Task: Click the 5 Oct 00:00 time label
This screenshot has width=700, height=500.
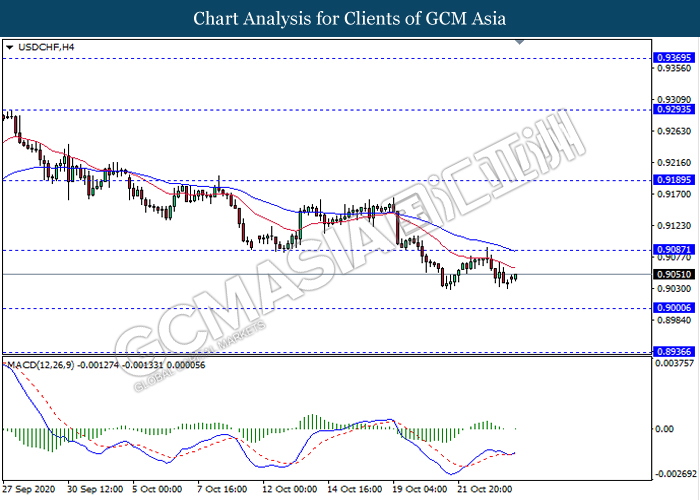Action: pyautogui.click(x=158, y=489)
